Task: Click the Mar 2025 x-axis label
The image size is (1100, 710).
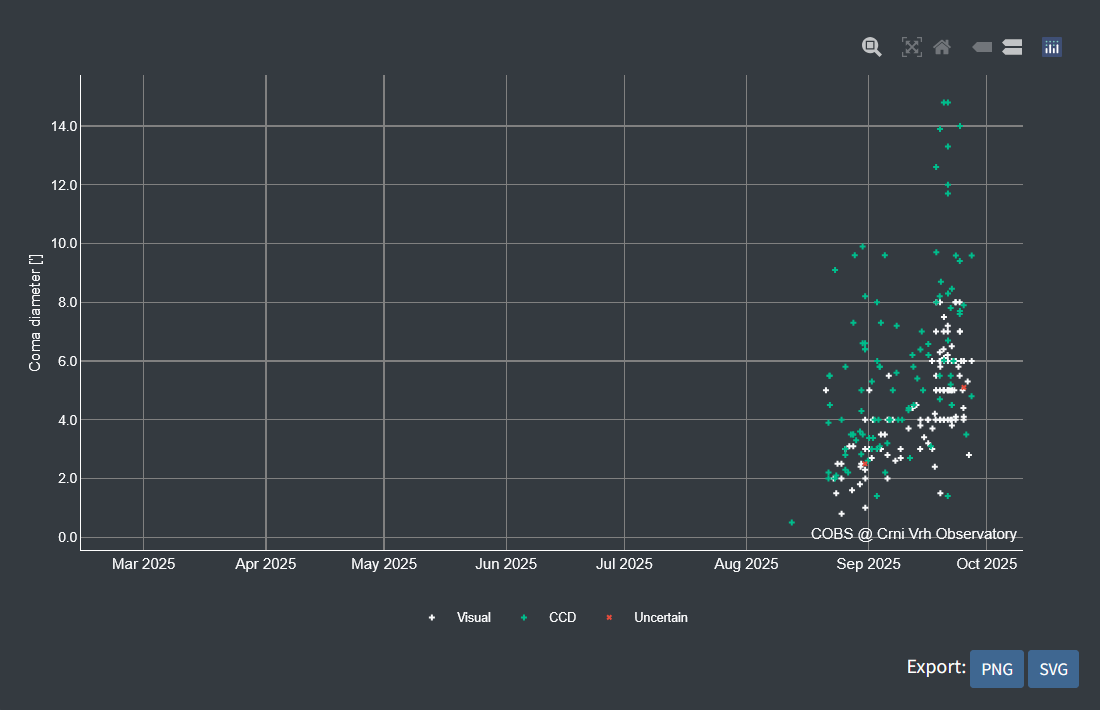Action: 143,565
